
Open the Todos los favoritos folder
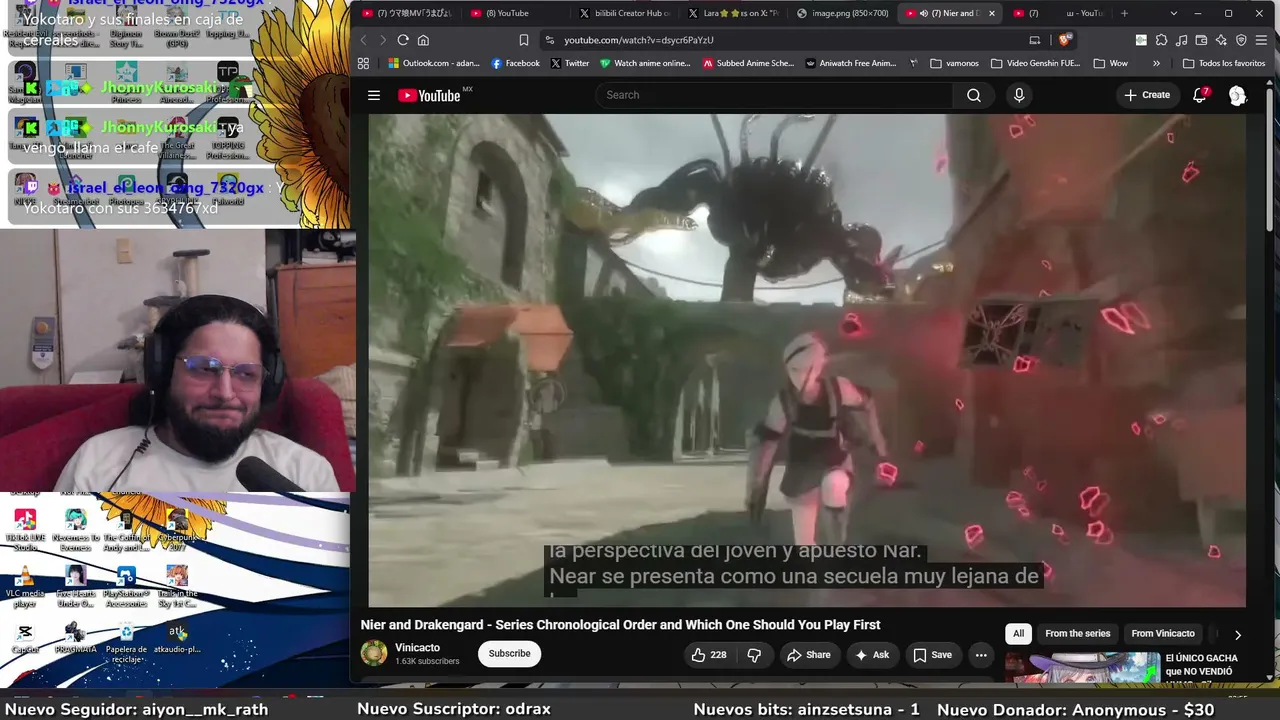(x=1224, y=63)
